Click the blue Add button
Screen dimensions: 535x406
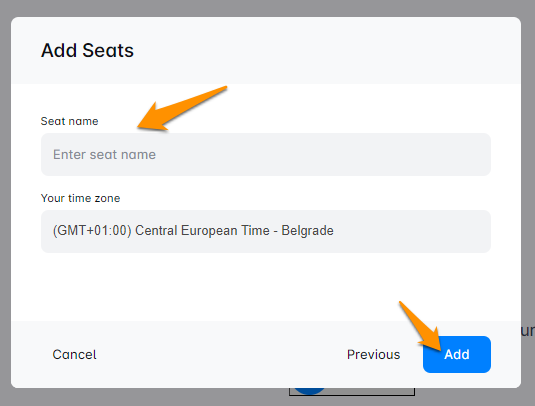click(x=457, y=354)
